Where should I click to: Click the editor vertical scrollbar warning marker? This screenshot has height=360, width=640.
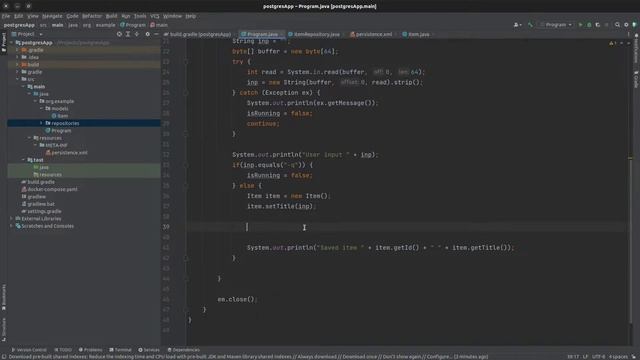click(630, 158)
